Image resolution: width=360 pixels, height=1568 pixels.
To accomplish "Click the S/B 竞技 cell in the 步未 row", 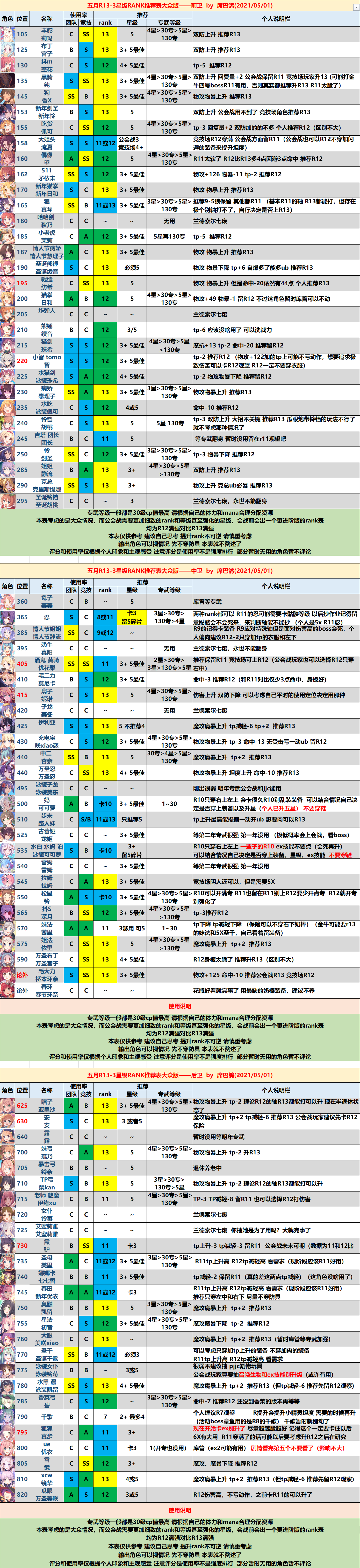I will coord(86,819).
